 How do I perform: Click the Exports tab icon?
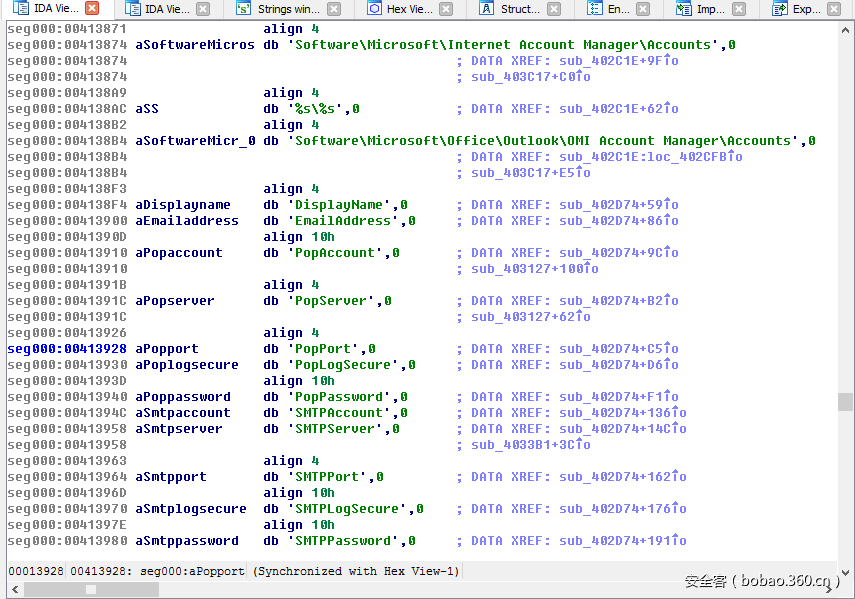tap(779, 9)
